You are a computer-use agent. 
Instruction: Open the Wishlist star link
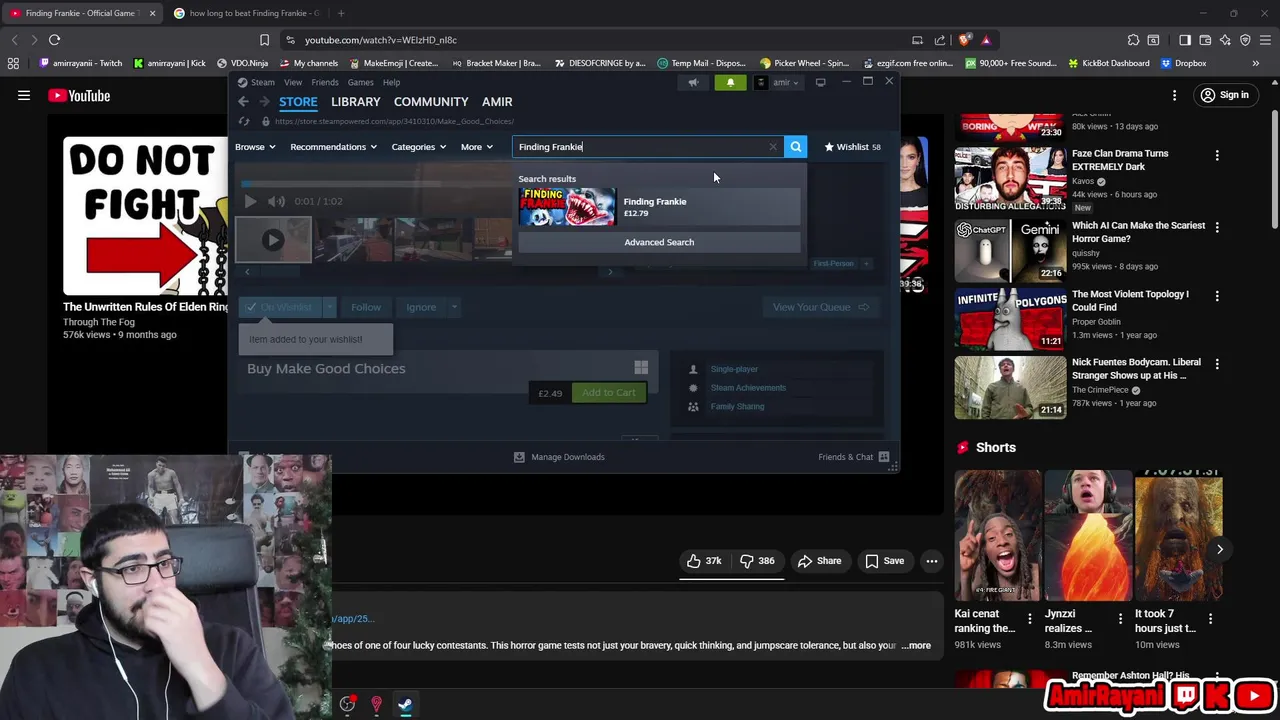click(x=852, y=147)
